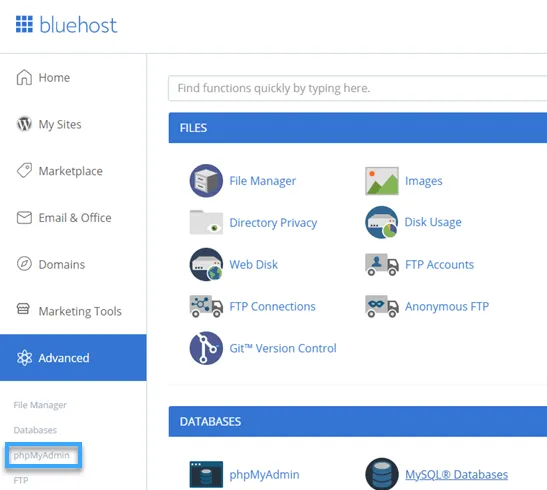Click the phpMyAdmin database icon in Databases section

(x=206, y=474)
